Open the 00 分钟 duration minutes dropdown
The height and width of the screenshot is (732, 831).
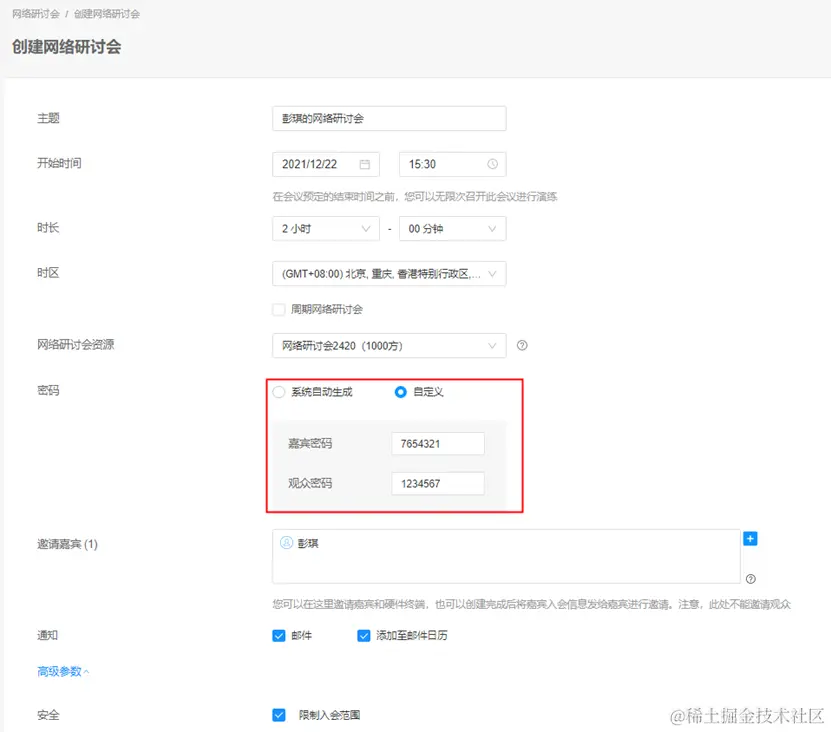453,228
